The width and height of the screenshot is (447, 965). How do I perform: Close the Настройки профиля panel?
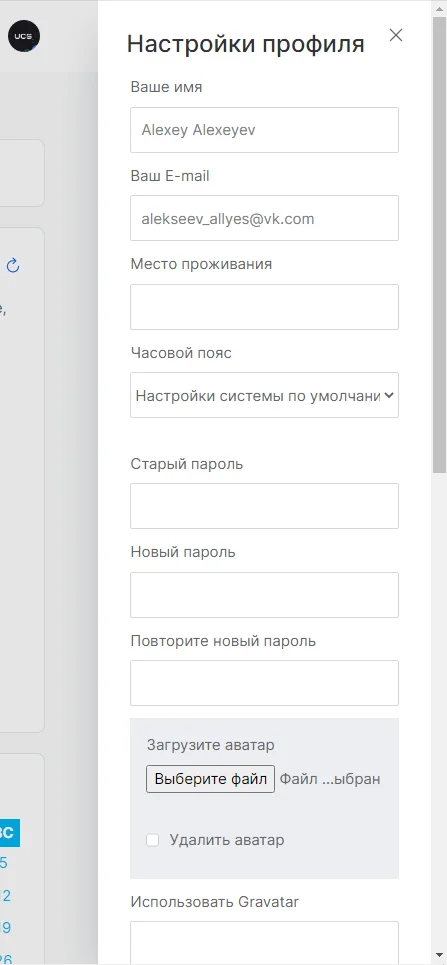point(396,35)
